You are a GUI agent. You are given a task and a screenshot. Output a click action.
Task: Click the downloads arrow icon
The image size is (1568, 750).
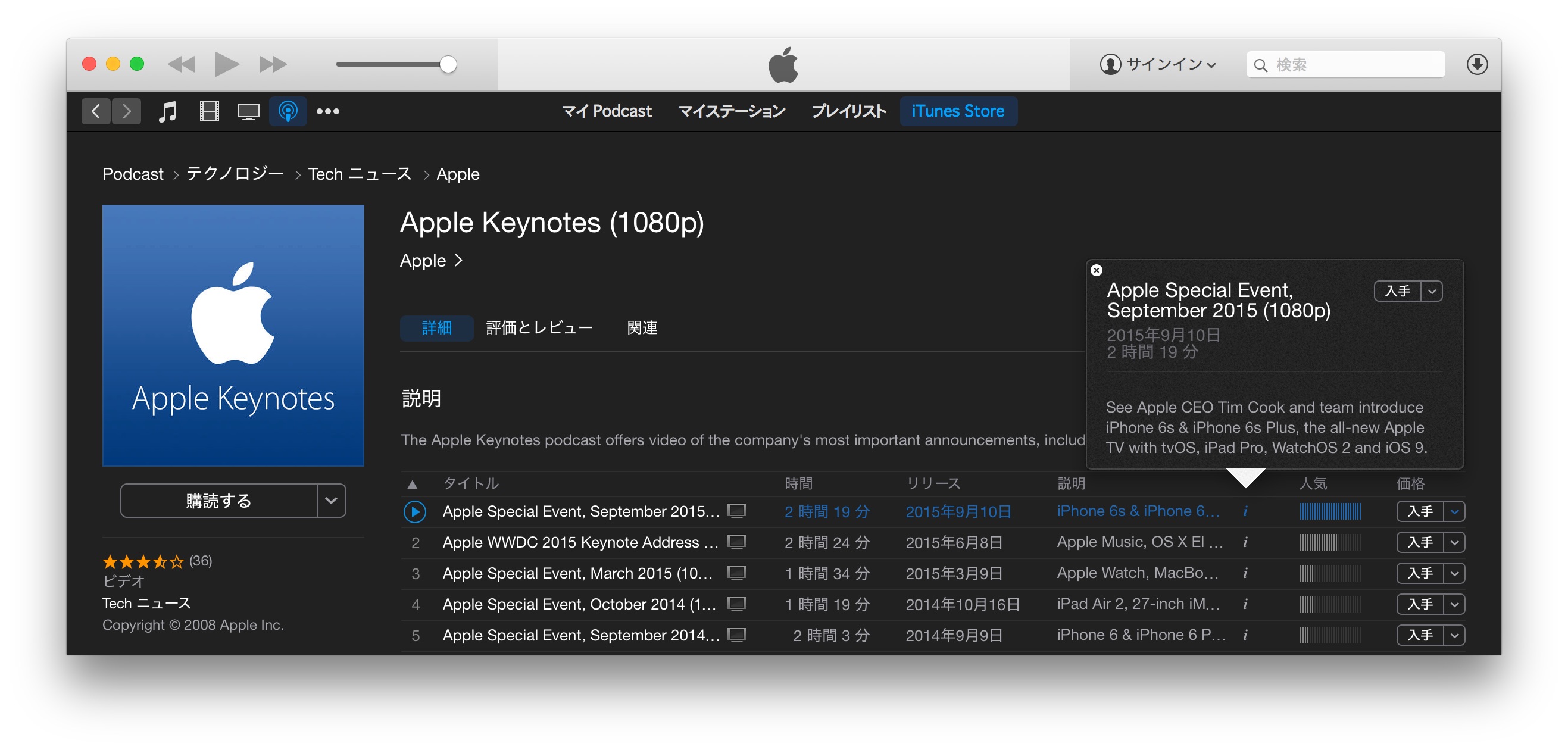click(x=1476, y=64)
